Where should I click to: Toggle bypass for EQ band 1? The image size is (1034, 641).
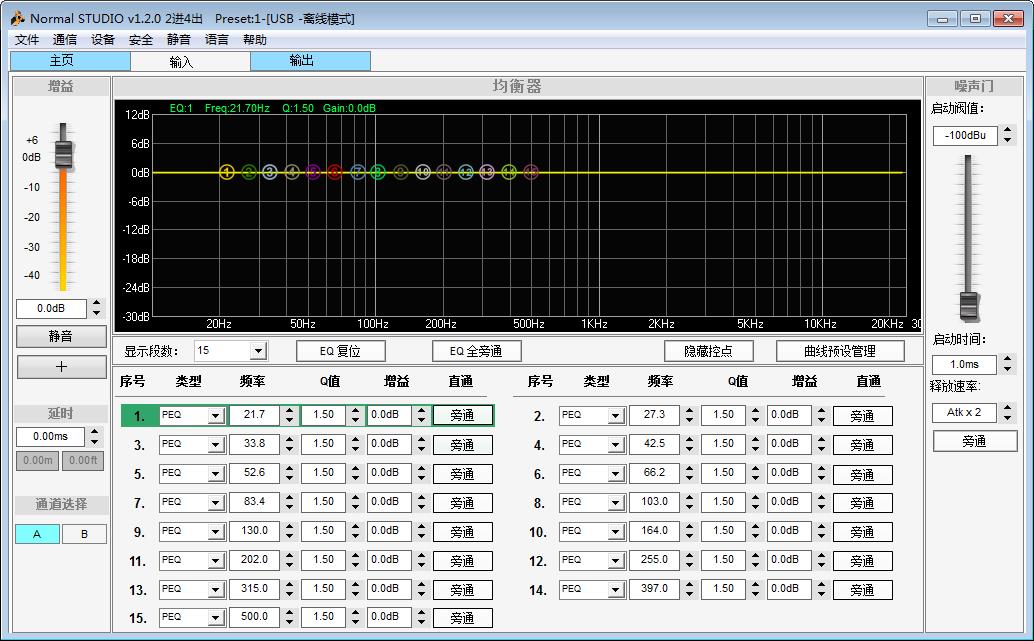click(x=462, y=416)
